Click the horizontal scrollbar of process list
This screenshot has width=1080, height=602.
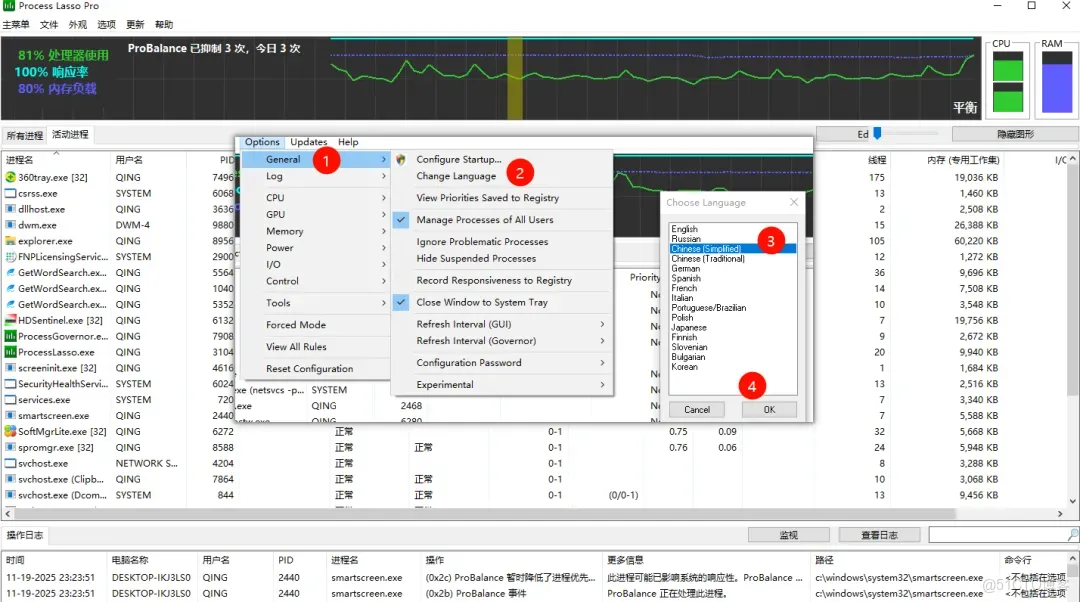pos(485,514)
